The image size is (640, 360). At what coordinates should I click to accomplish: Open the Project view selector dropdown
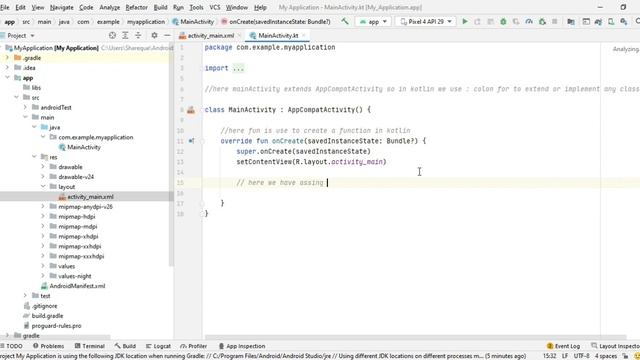tap(20, 36)
